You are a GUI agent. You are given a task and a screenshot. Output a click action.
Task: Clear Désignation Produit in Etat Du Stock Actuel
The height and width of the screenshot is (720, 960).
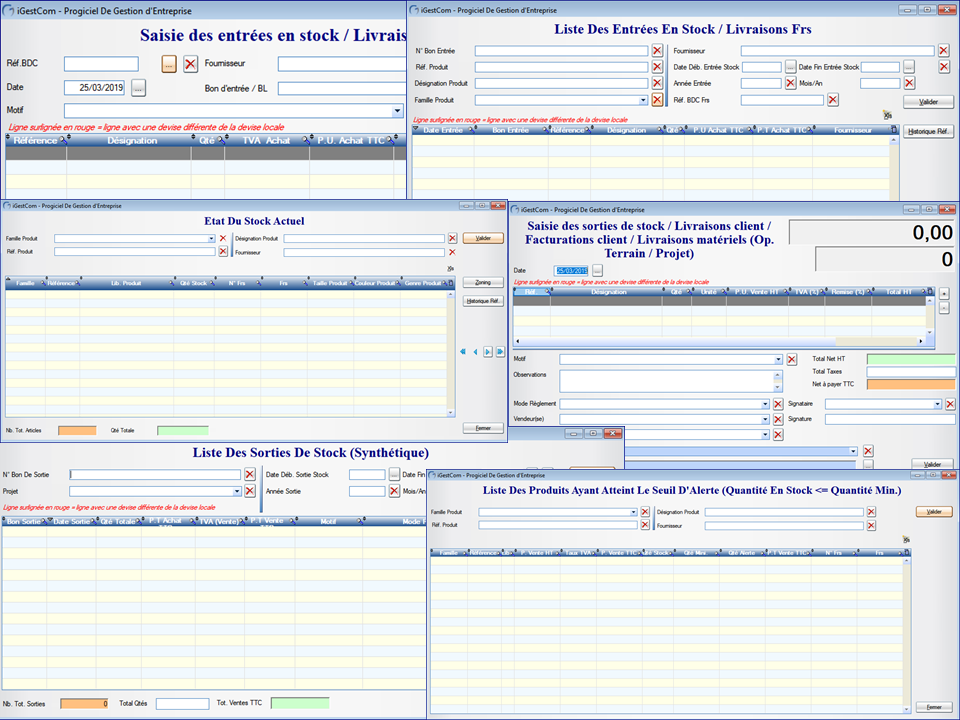(x=452, y=238)
